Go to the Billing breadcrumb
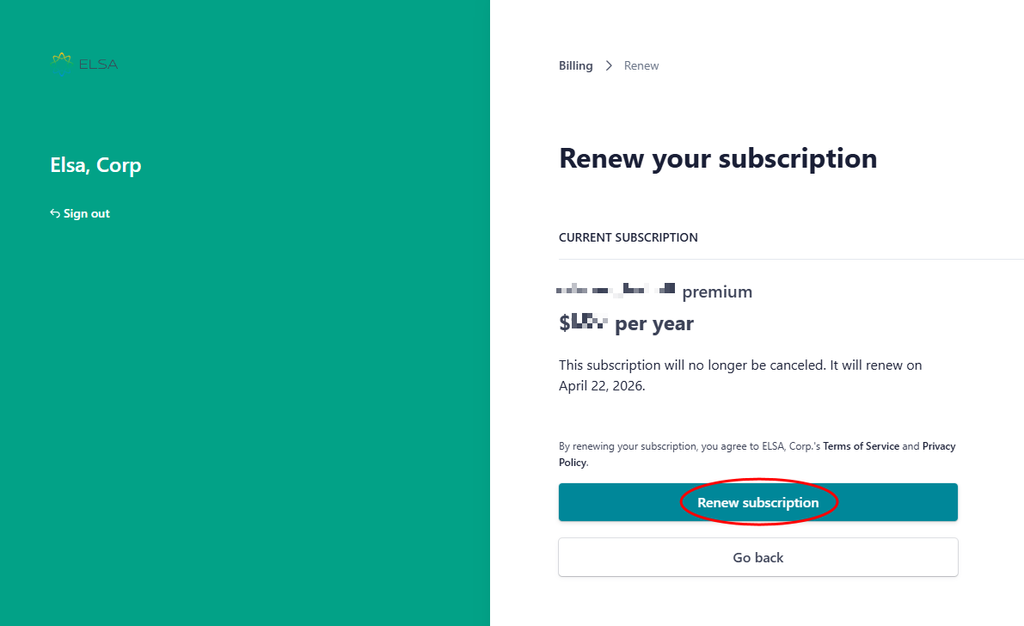The width and height of the screenshot is (1024, 626). tap(575, 66)
